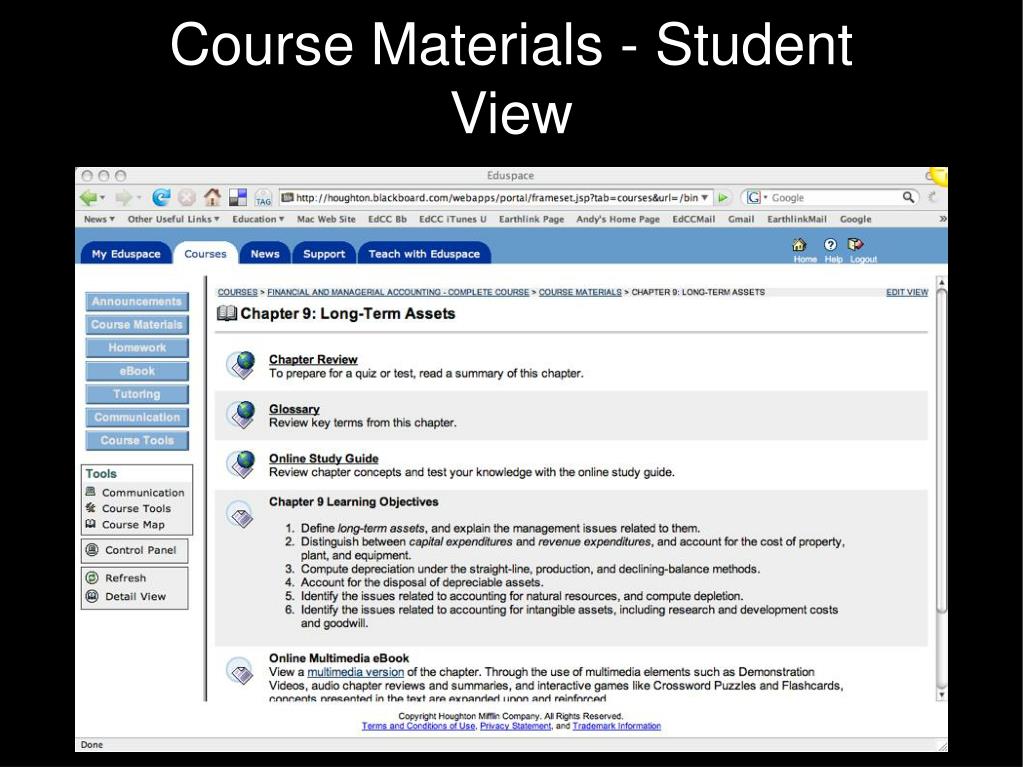1023x767 pixels.
Task: Open the News bookmarks dropdown
Action: pyautogui.click(x=99, y=219)
